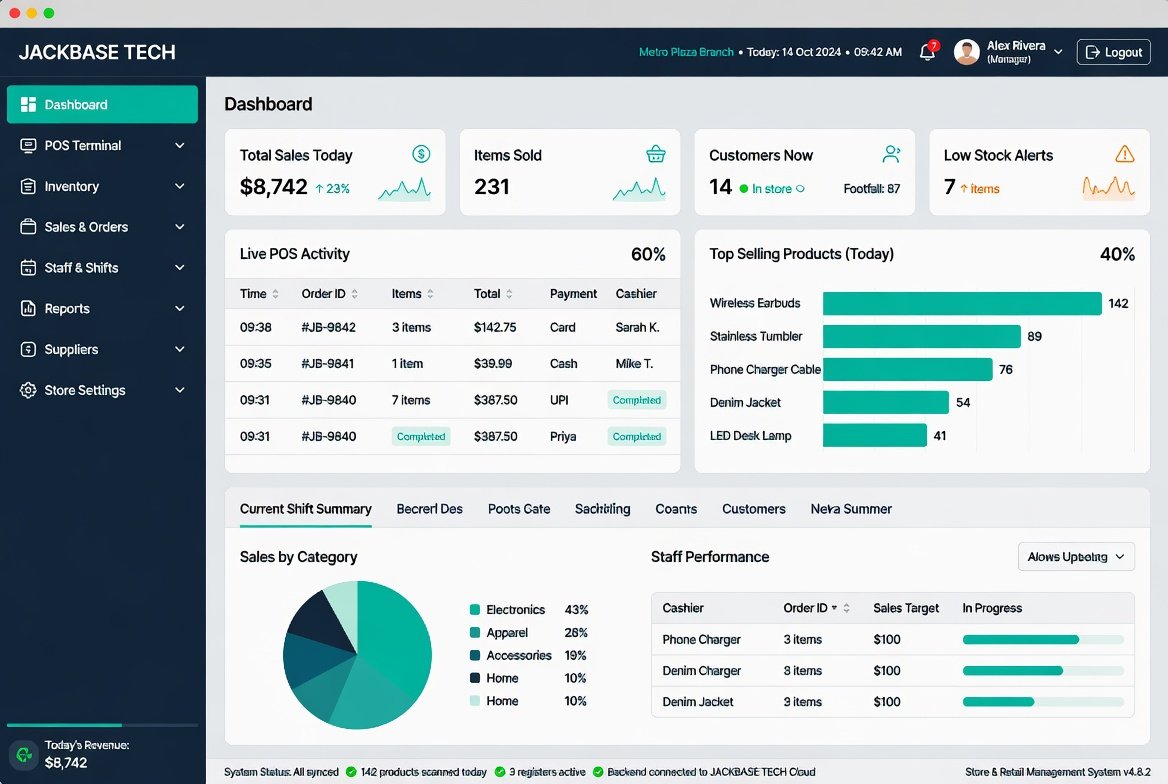
Task: Open the notifications bell icon
Action: coord(927,52)
